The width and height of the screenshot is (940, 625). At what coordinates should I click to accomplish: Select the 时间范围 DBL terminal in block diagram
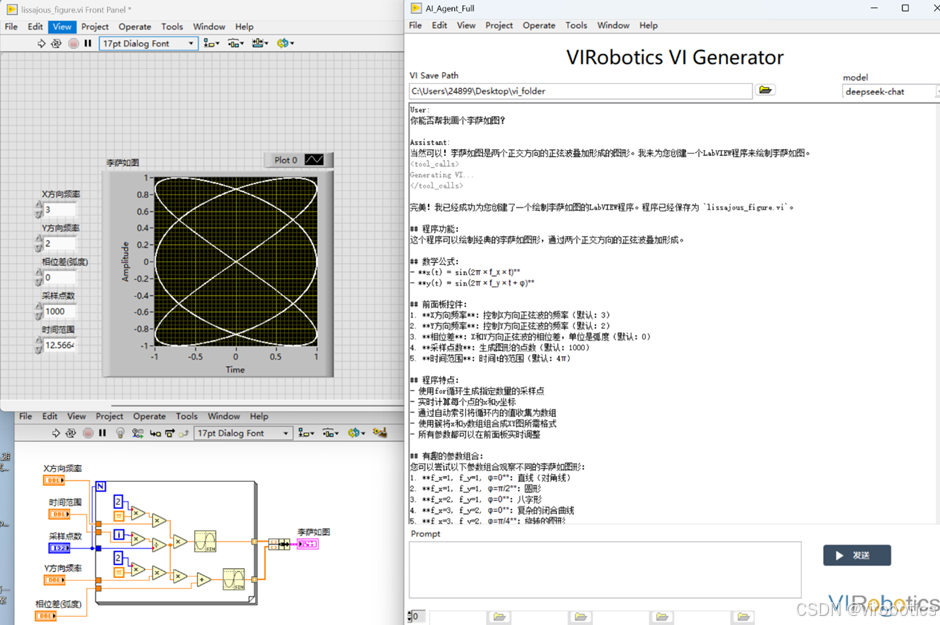[59, 514]
